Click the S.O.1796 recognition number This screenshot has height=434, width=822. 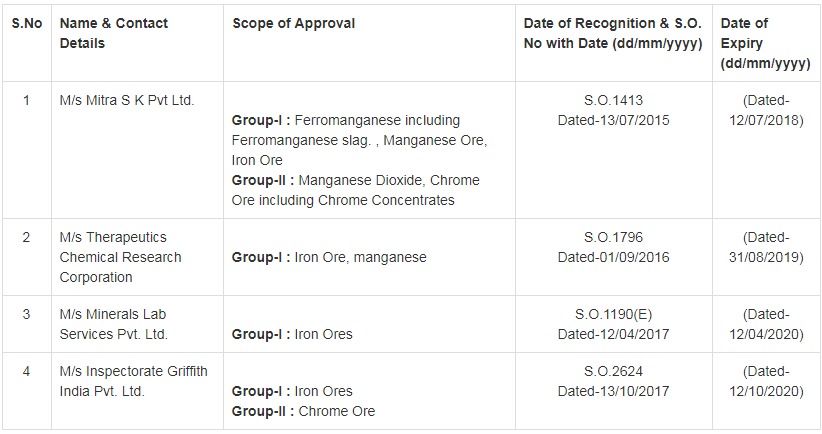click(x=613, y=237)
